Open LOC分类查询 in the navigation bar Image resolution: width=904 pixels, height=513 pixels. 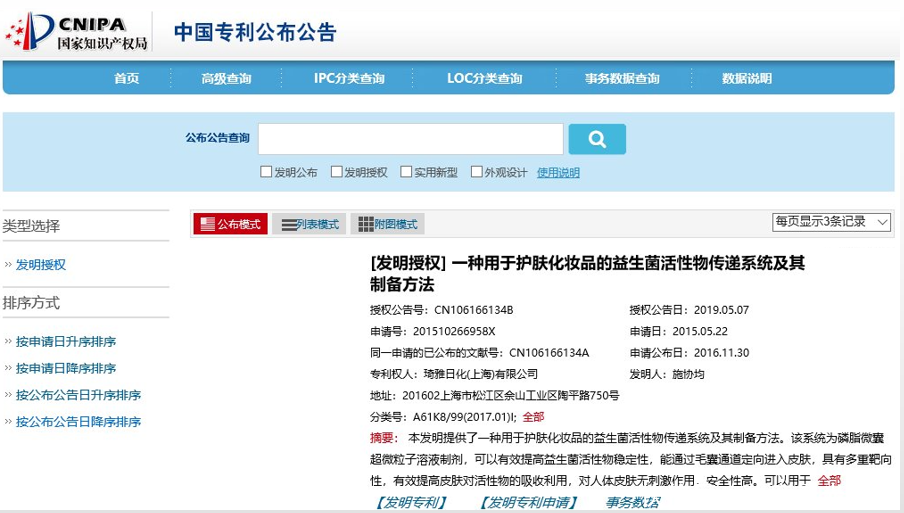tap(484, 78)
